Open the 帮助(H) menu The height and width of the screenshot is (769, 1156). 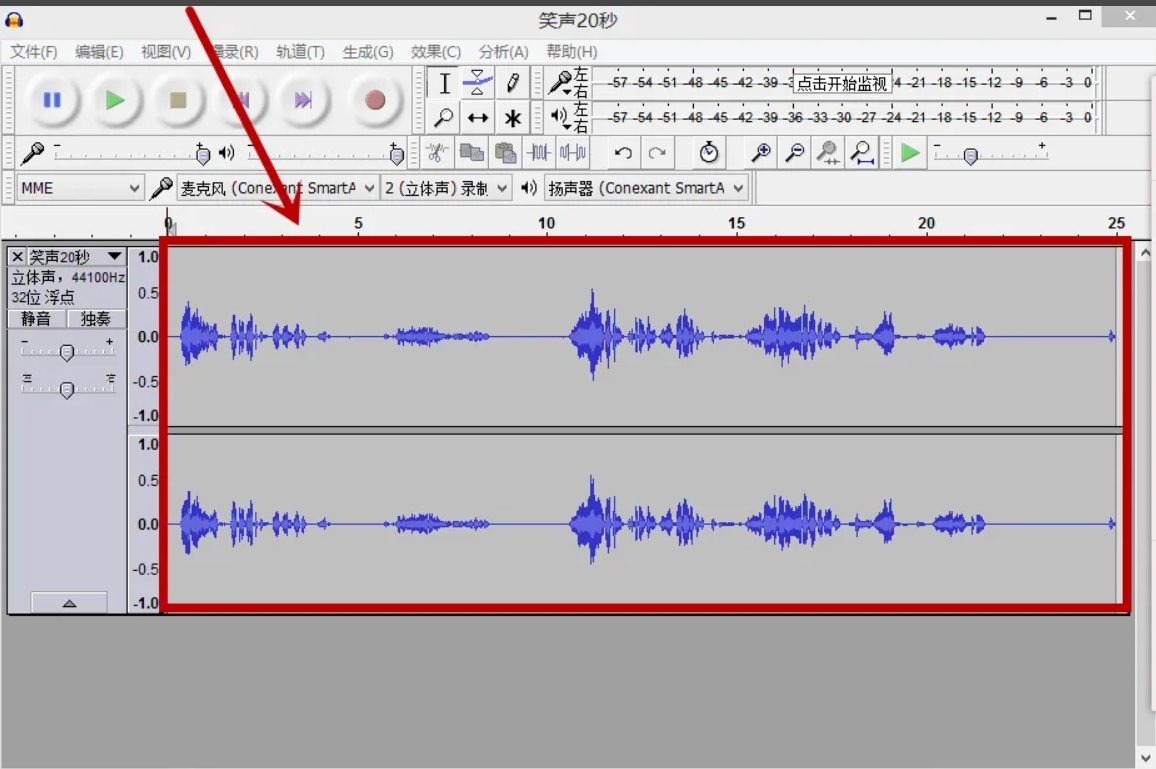point(571,52)
